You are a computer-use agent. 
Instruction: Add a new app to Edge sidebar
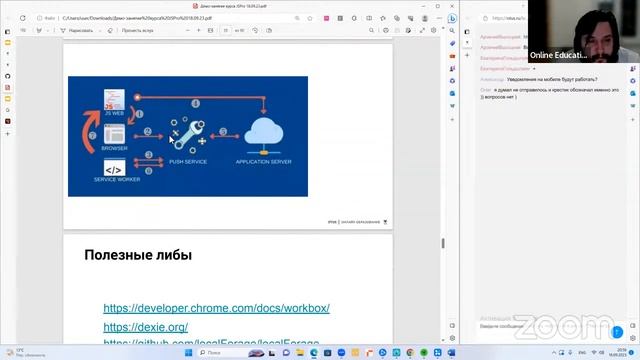click(452, 120)
